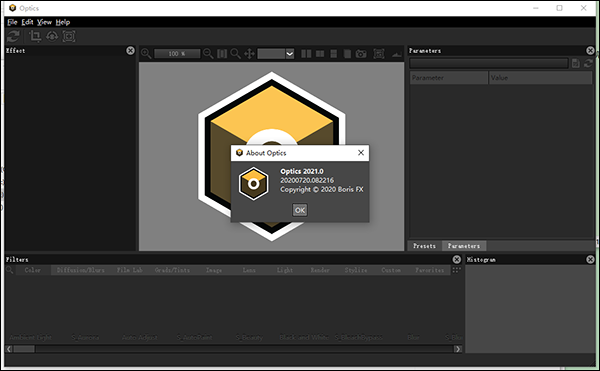Expand filter category grid options icon
Screen dimensions: 600x371
(457, 270)
